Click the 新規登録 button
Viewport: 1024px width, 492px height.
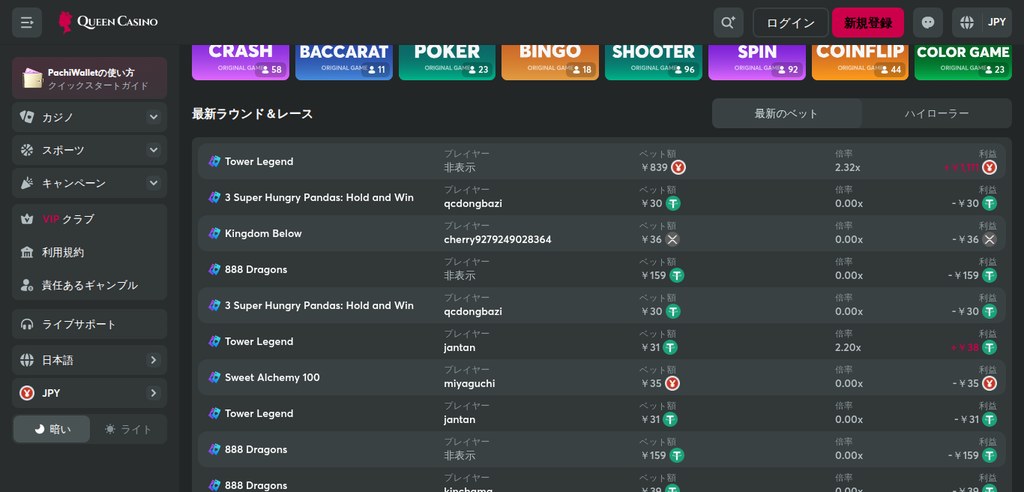pyautogui.click(x=868, y=23)
